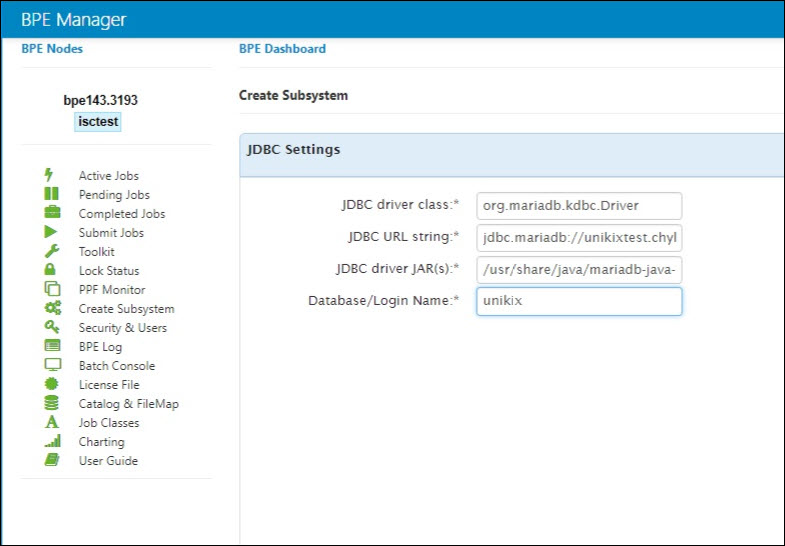Click the User Guide book icon
The image size is (785, 546).
point(52,459)
